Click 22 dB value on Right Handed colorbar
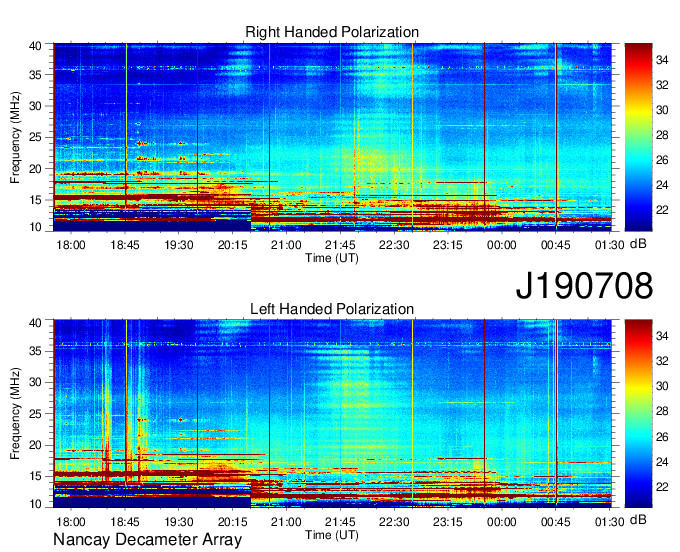The width and height of the screenshot is (680, 552). [x=662, y=210]
